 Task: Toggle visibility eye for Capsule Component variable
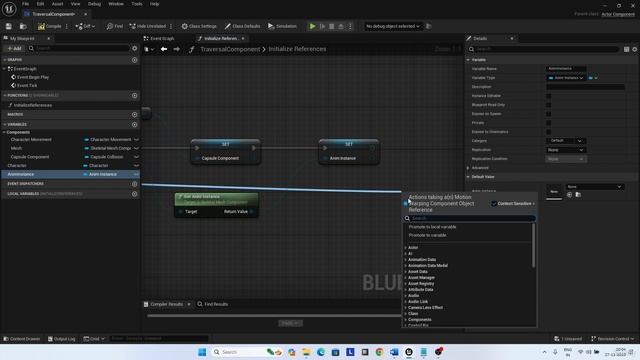(x=136, y=157)
